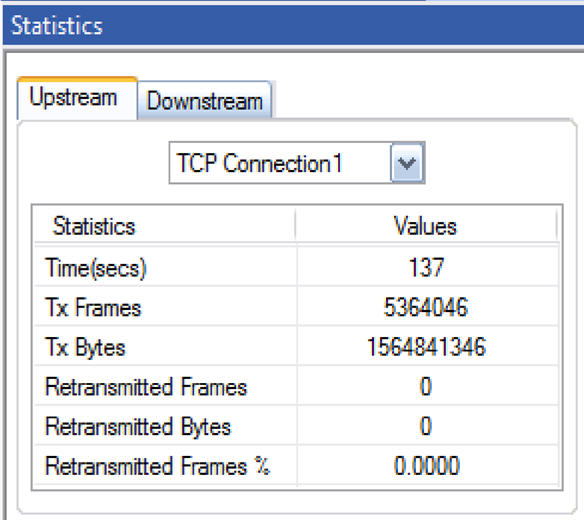Click the 0.0000 retransmitted percentage value
The width and height of the screenshot is (584, 520).
(x=427, y=466)
